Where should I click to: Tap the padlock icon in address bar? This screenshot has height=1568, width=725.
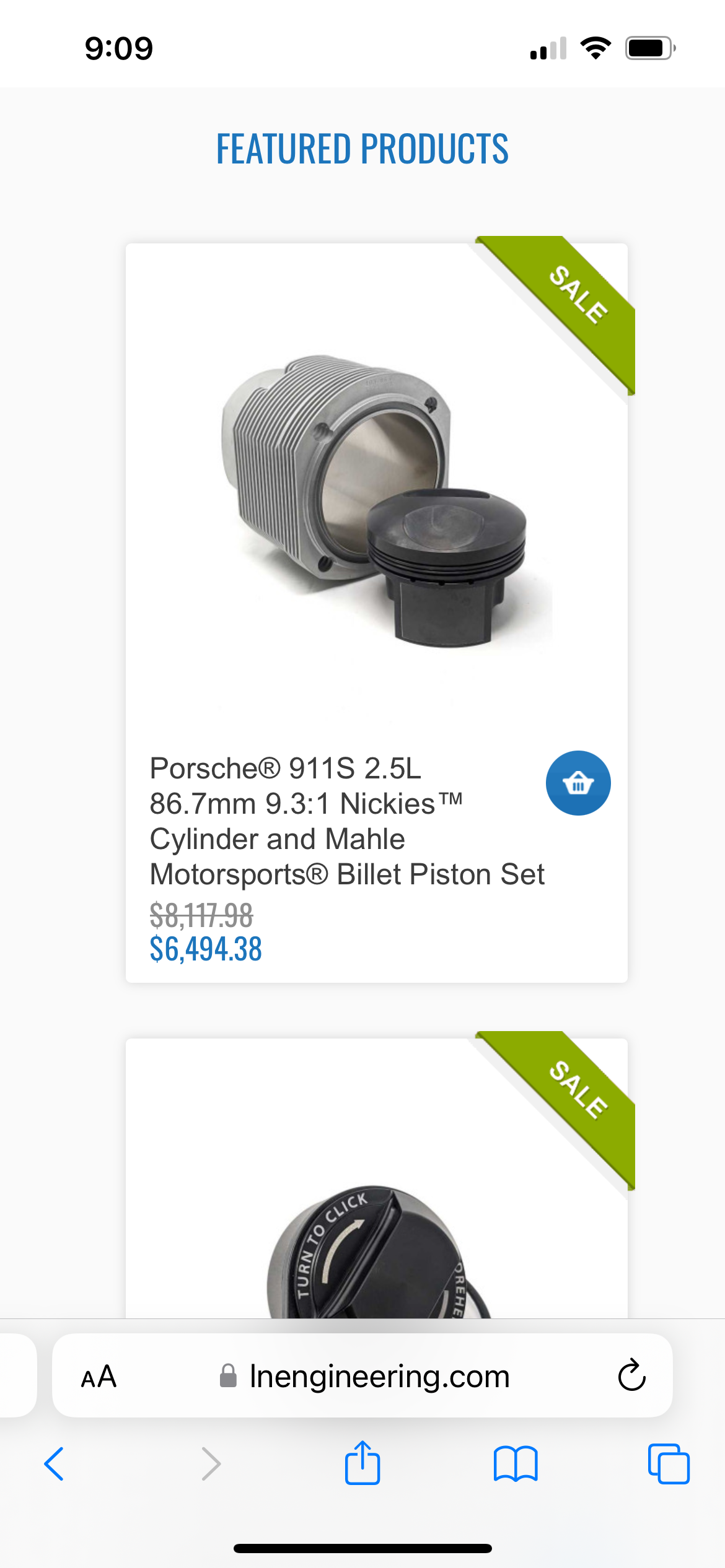point(228,1376)
